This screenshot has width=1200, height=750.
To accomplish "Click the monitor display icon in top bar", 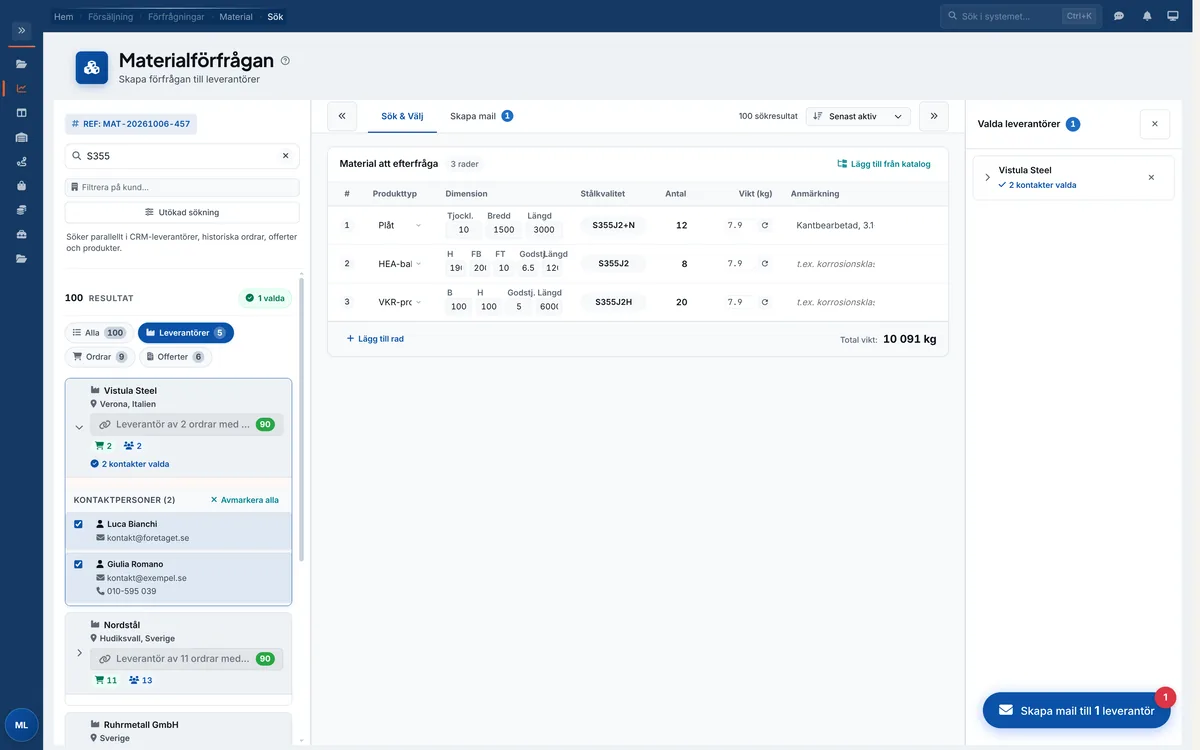I will pos(1173,16).
